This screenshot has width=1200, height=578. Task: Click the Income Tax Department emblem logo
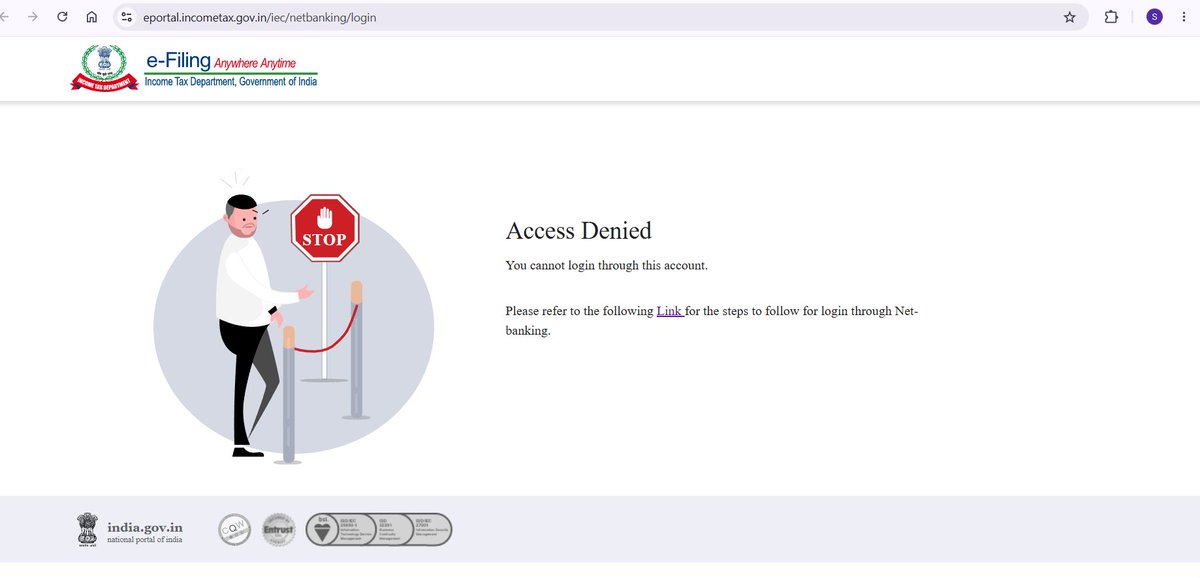coord(104,69)
